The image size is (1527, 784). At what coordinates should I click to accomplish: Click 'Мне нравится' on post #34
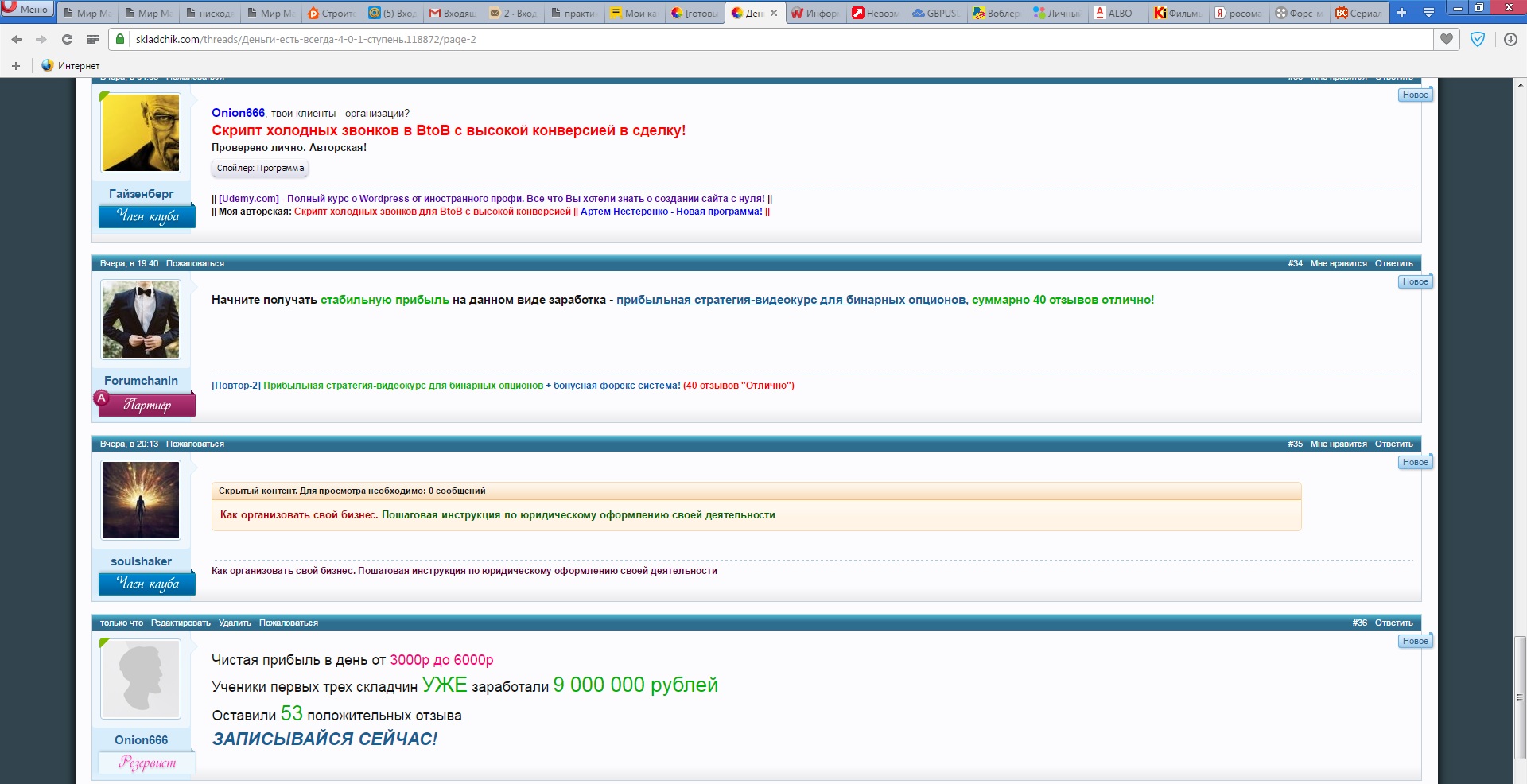pyautogui.click(x=1339, y=263)
